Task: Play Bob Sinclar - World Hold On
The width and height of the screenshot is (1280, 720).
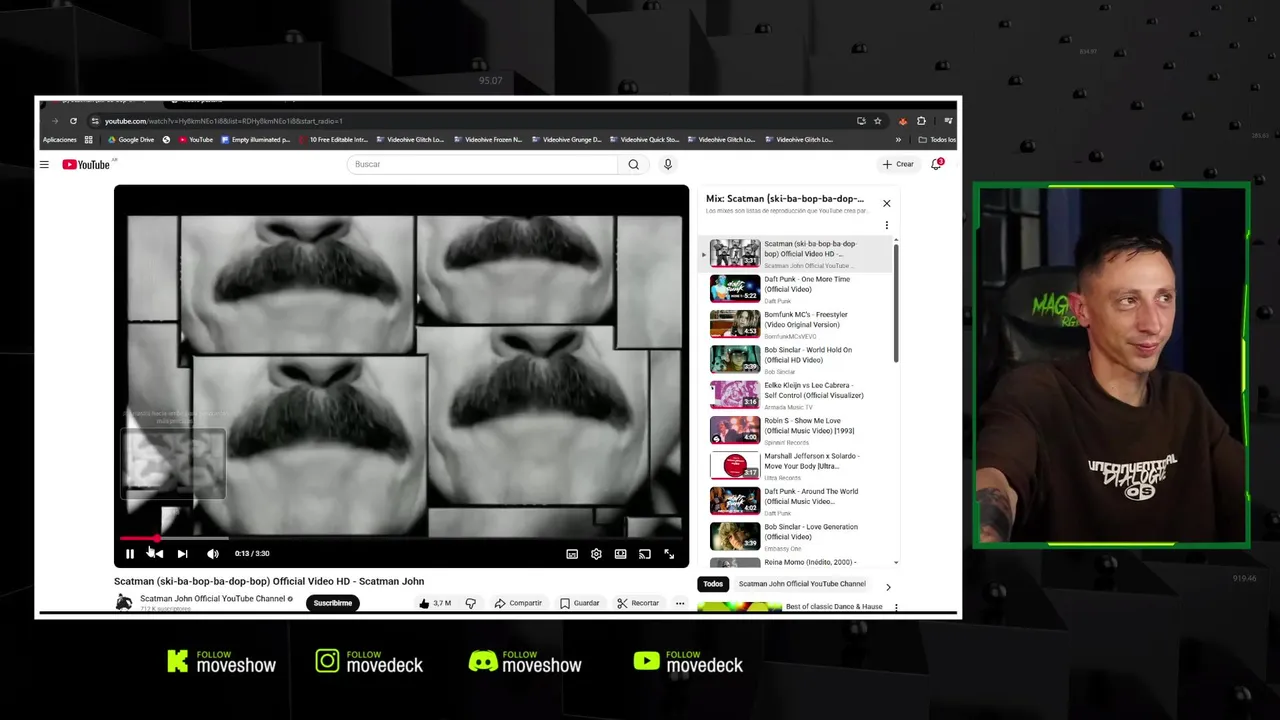Action: tap(796, 360)
